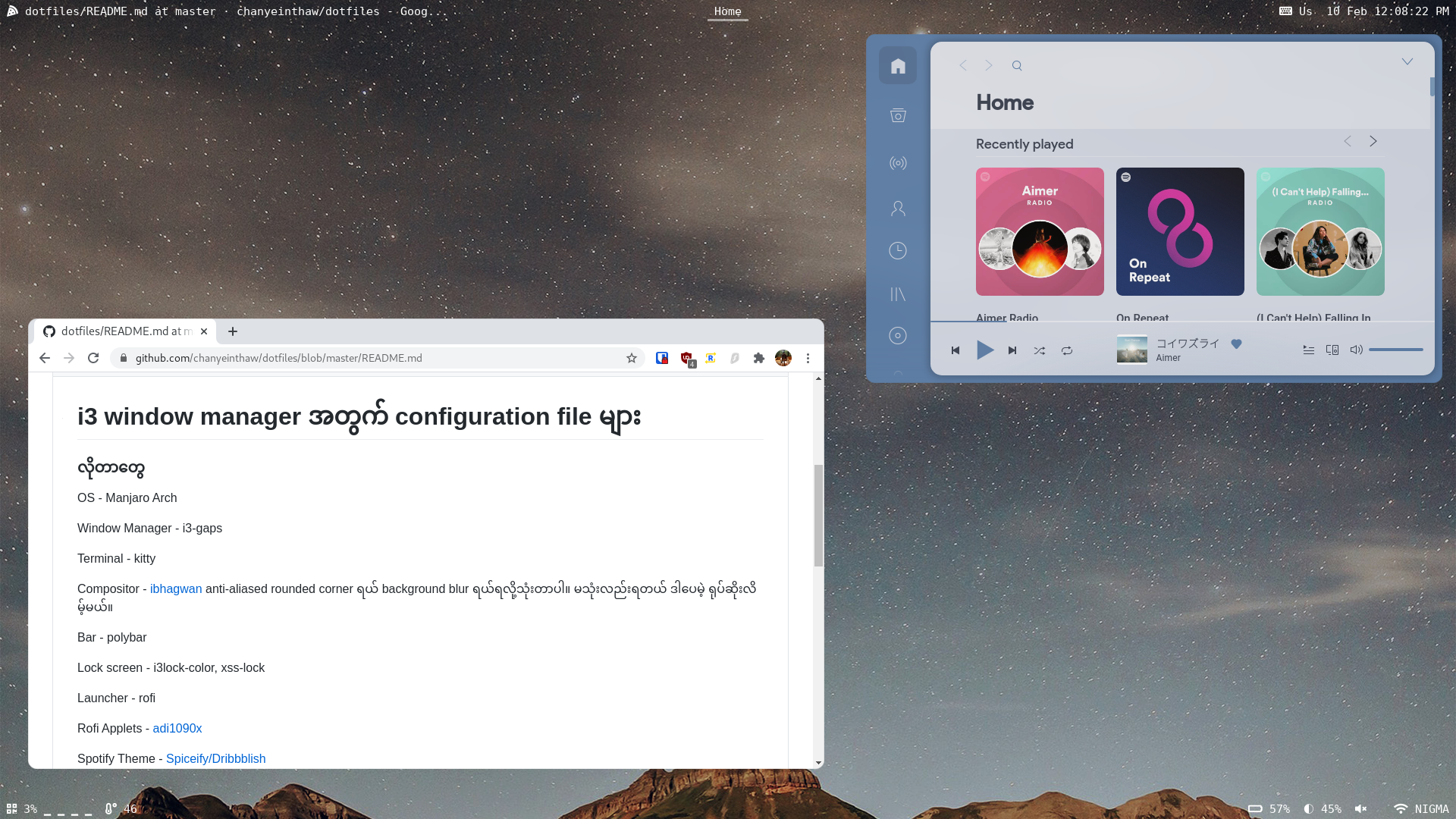
Task: Select the dotfiles/README.md Chrome tab
Action: tap(124, 331)
